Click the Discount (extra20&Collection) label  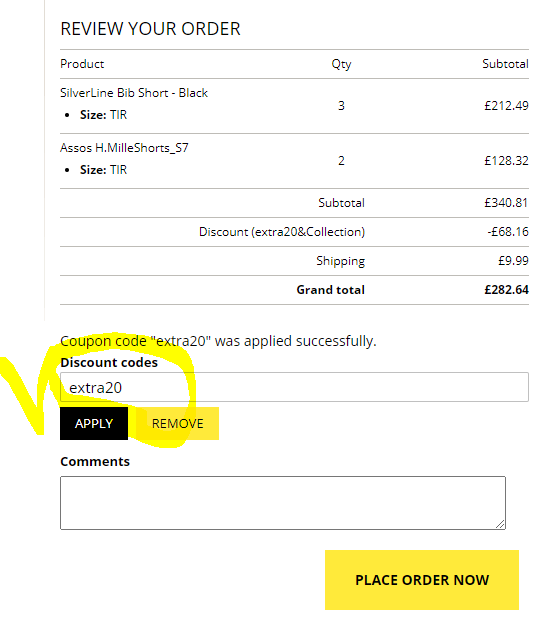pos(282,232)
